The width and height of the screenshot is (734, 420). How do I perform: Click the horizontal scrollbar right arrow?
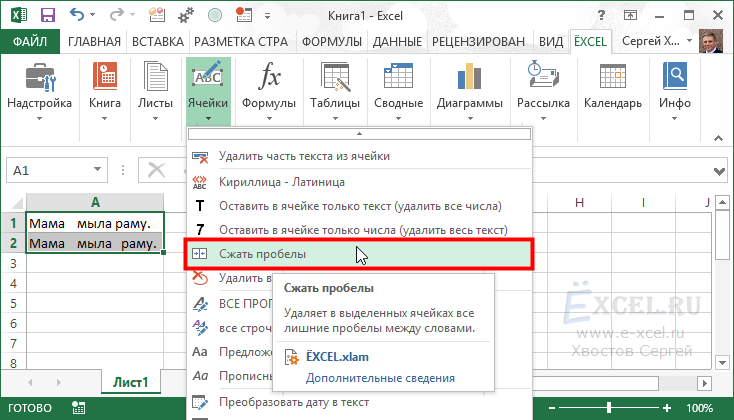(705, 383)
